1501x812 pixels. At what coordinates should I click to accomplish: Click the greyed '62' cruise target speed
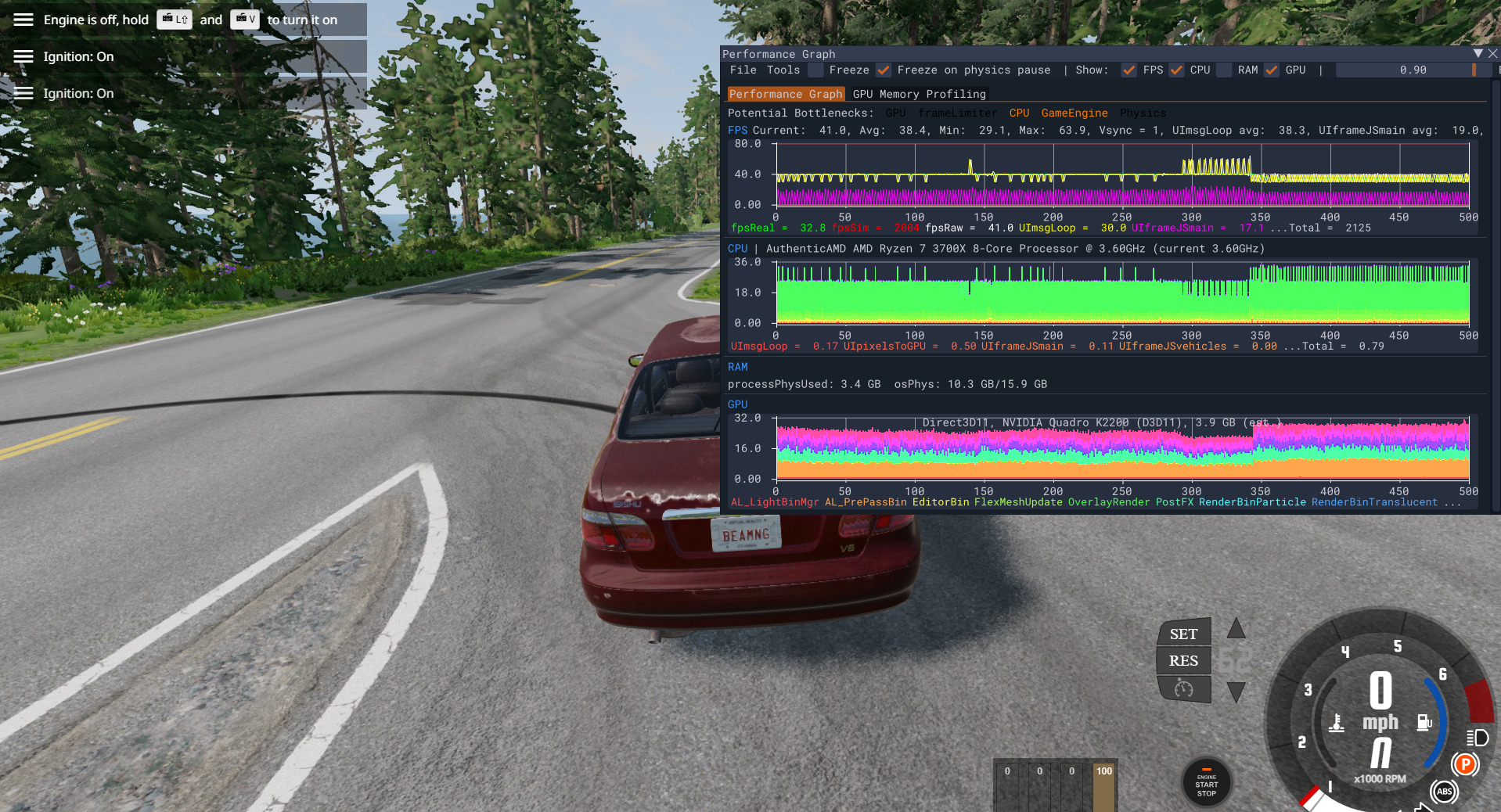[1234, 660]
